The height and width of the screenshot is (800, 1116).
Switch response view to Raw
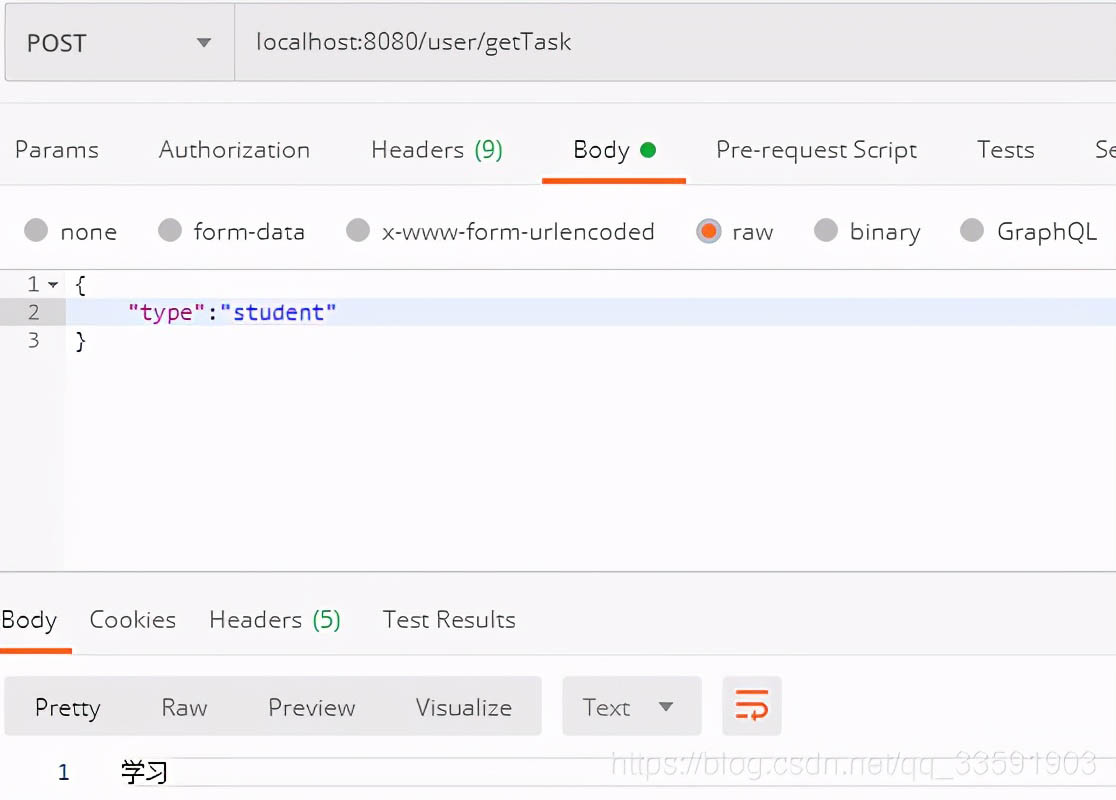click(184, 707)
